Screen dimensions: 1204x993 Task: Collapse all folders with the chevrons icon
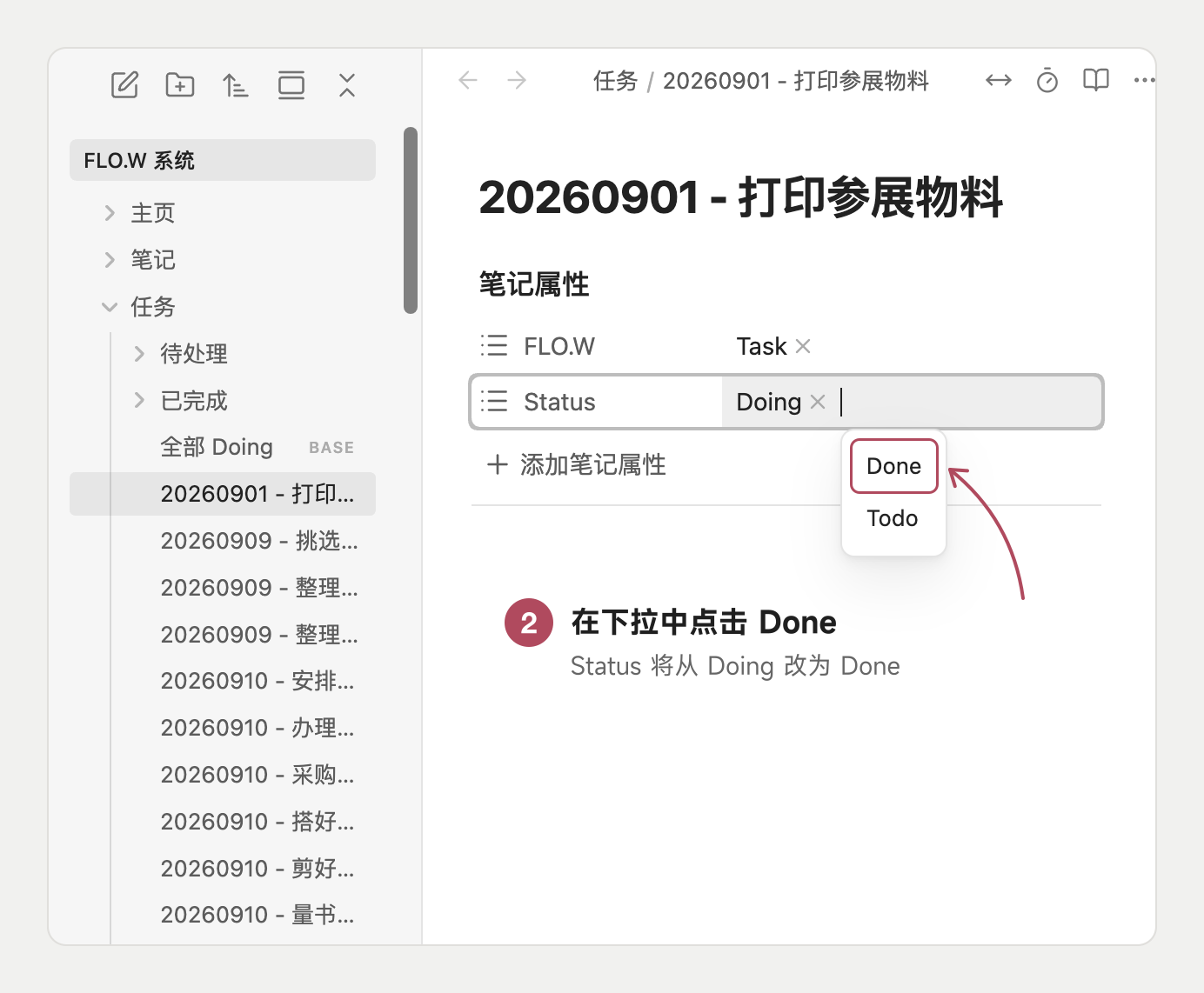(x=347, y=85)
